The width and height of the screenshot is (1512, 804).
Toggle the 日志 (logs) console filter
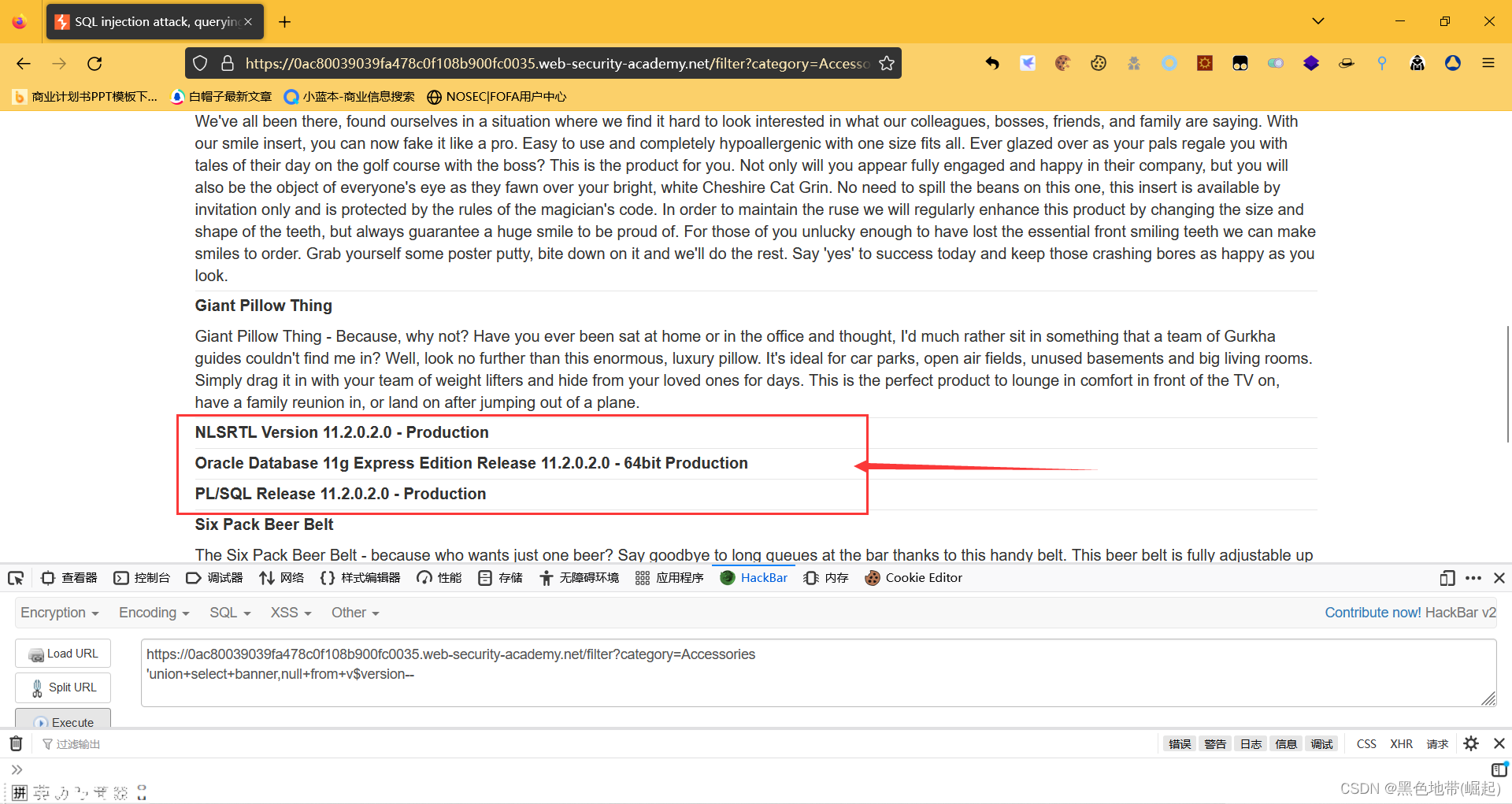click(x=1251, y=744)
